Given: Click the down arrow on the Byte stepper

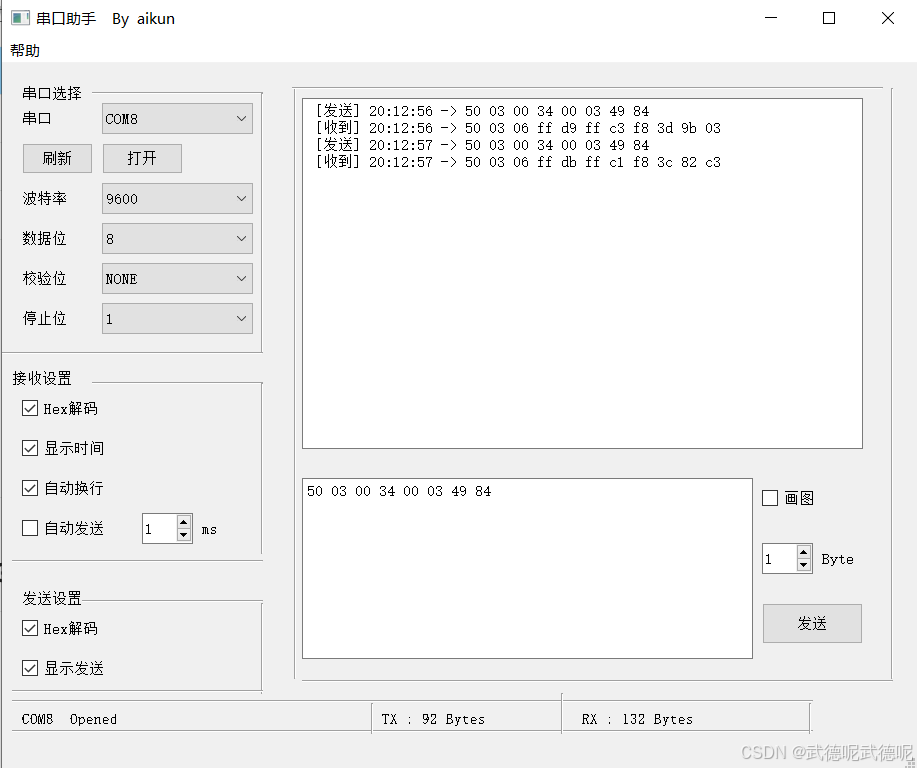Looking at the screenshot, I should 803,564.
